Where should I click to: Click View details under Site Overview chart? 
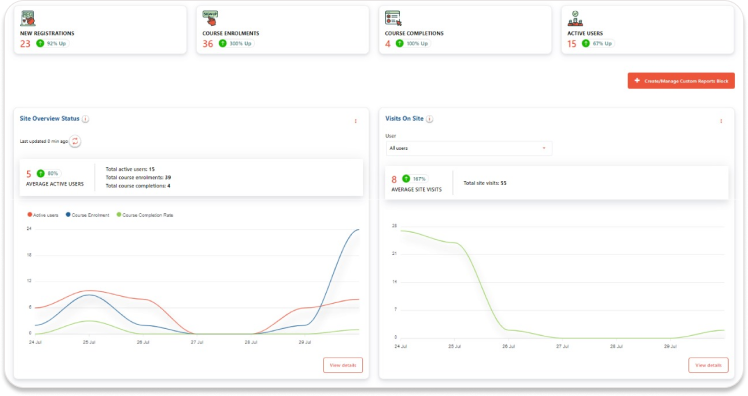pos(343,365)
